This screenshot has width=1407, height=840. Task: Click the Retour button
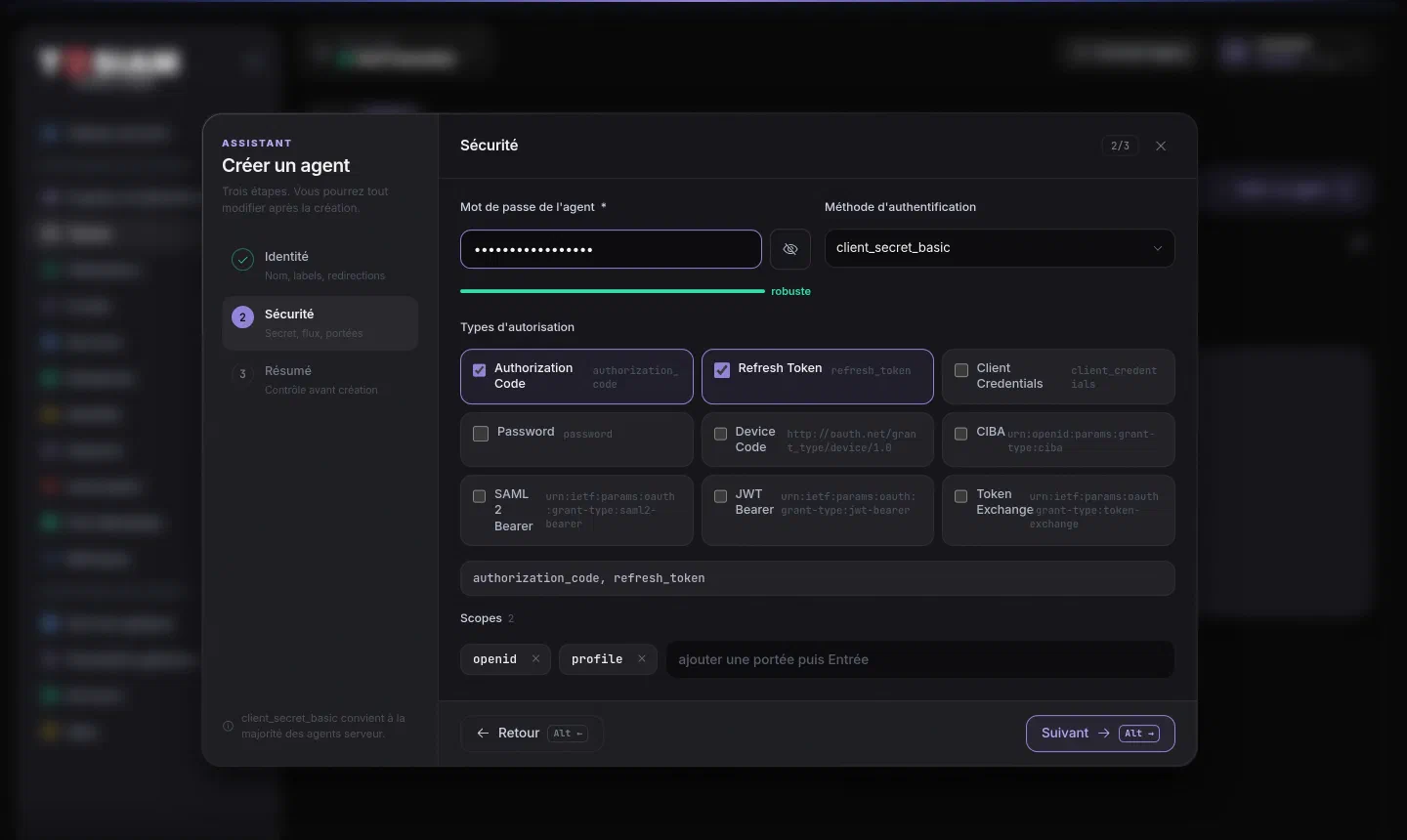(x=532, y=734)
